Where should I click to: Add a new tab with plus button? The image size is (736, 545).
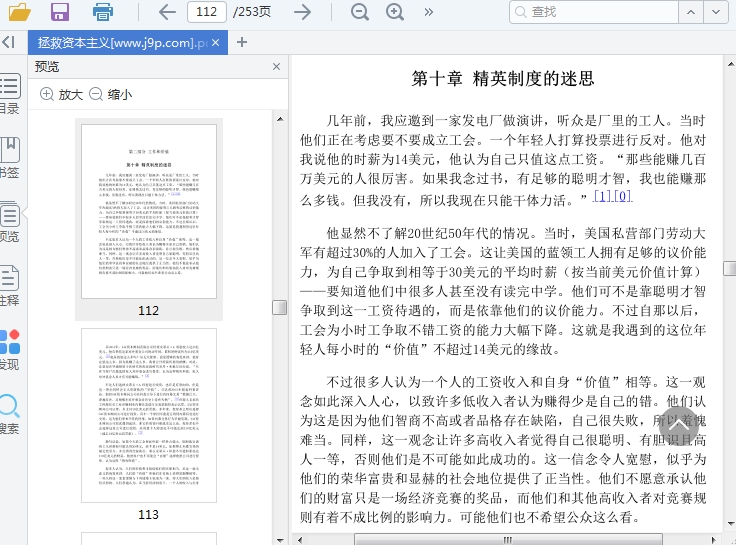coord(242,43)
